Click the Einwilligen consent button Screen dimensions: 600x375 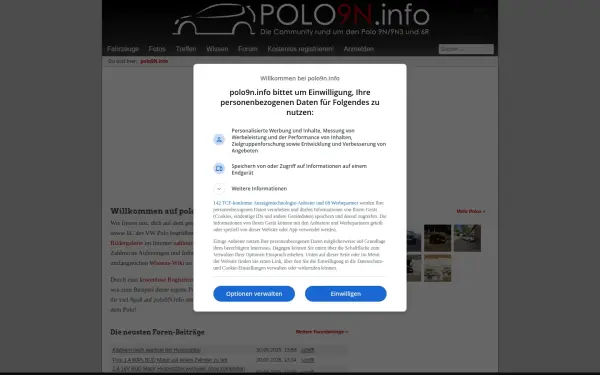tap(346, 294)
